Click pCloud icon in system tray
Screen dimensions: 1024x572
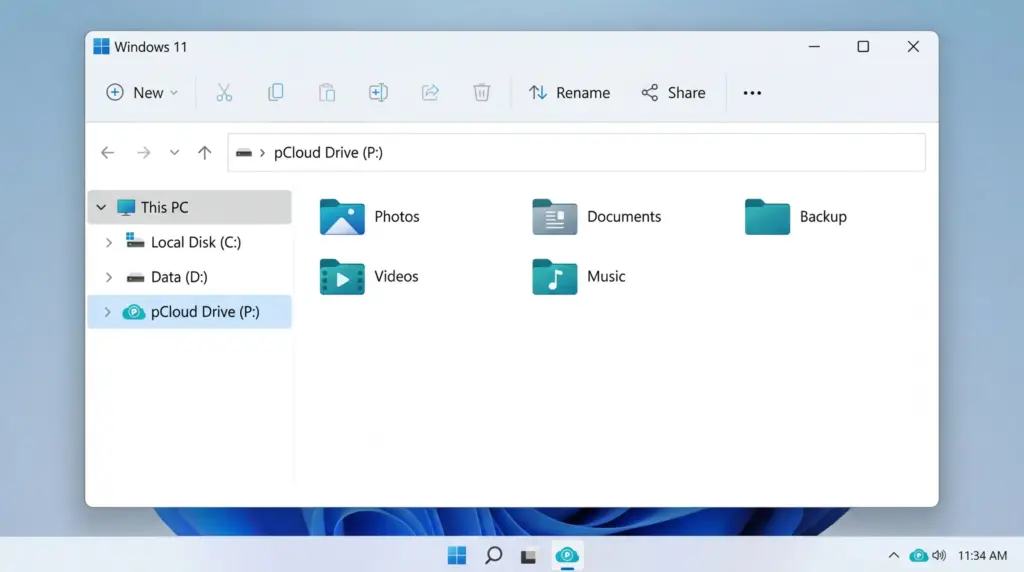(918, 555)
